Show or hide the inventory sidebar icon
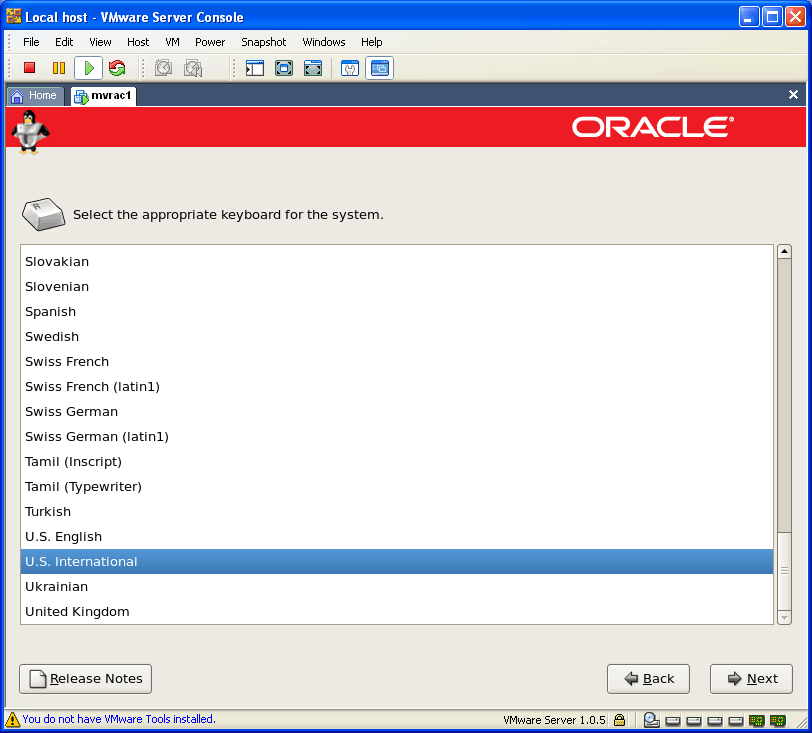This screenshot has height=733, width=812. tap(255, 68)
